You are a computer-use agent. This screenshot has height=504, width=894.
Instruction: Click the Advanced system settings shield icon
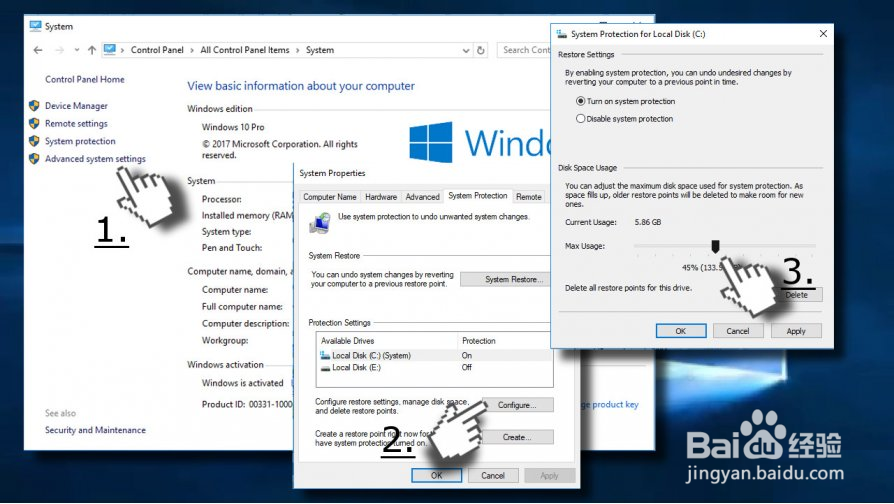tap(34, 158)
